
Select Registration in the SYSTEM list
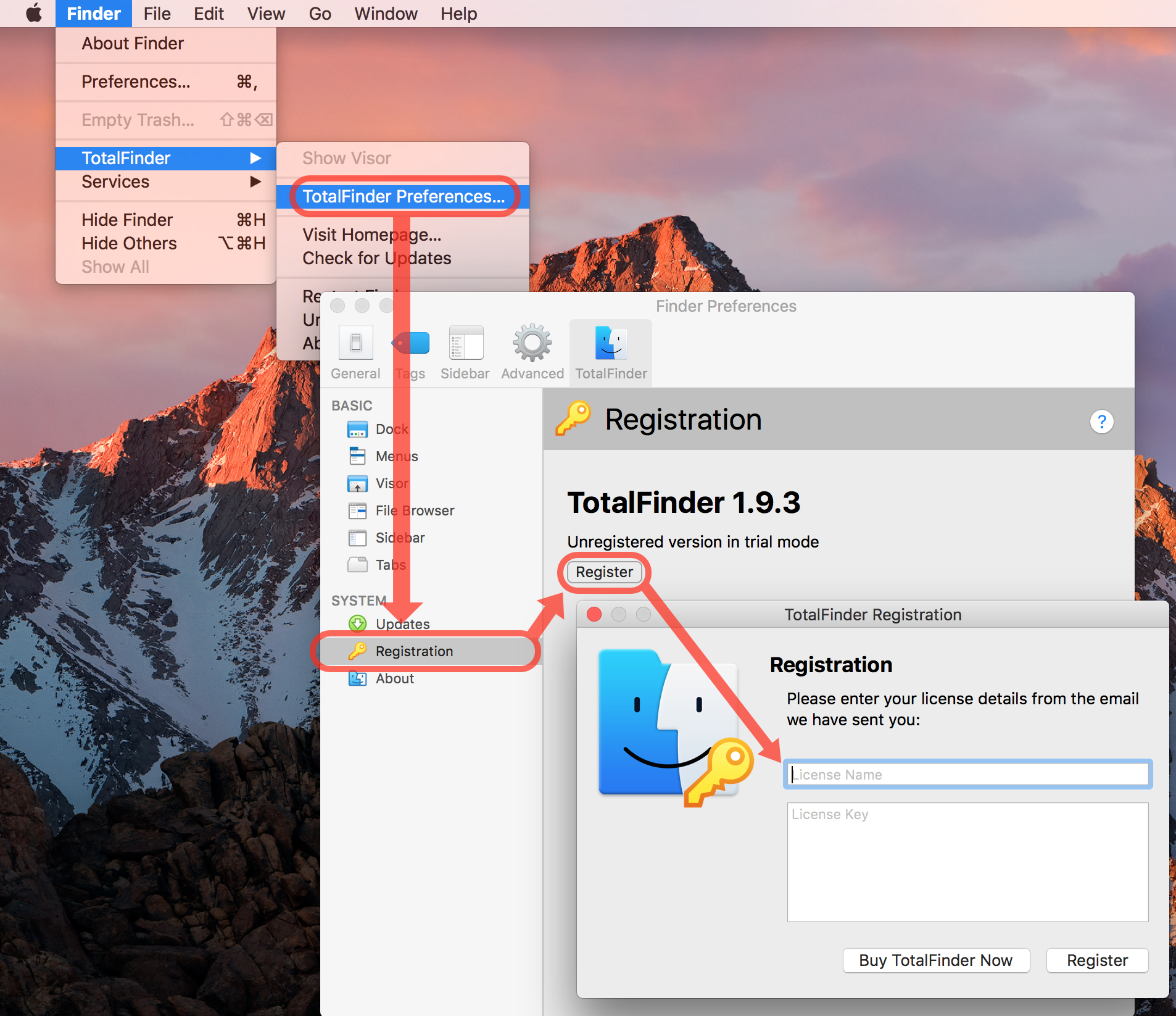pos(431,651)
